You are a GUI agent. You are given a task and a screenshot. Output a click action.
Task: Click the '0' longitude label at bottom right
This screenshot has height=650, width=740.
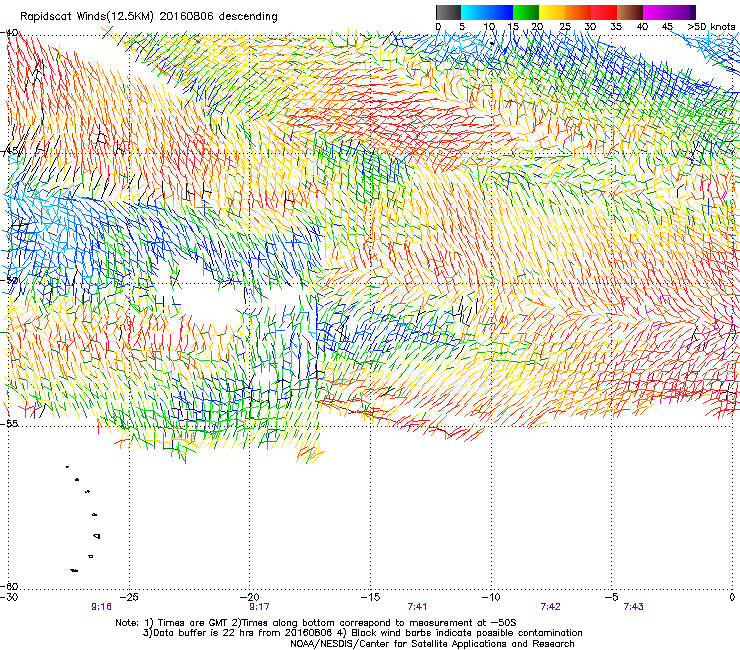point(732,597)
